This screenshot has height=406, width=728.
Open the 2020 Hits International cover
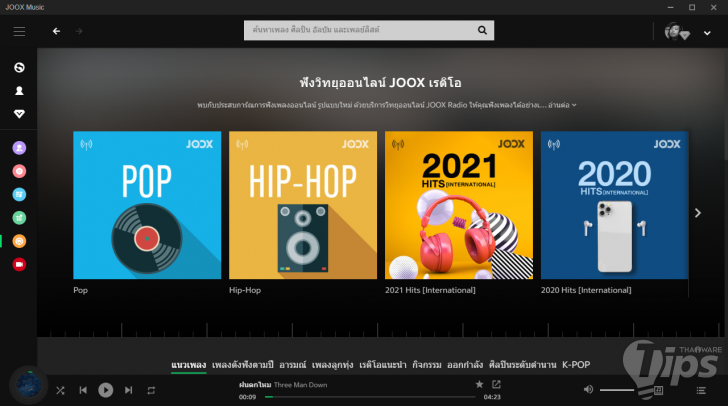coord(614,205)
